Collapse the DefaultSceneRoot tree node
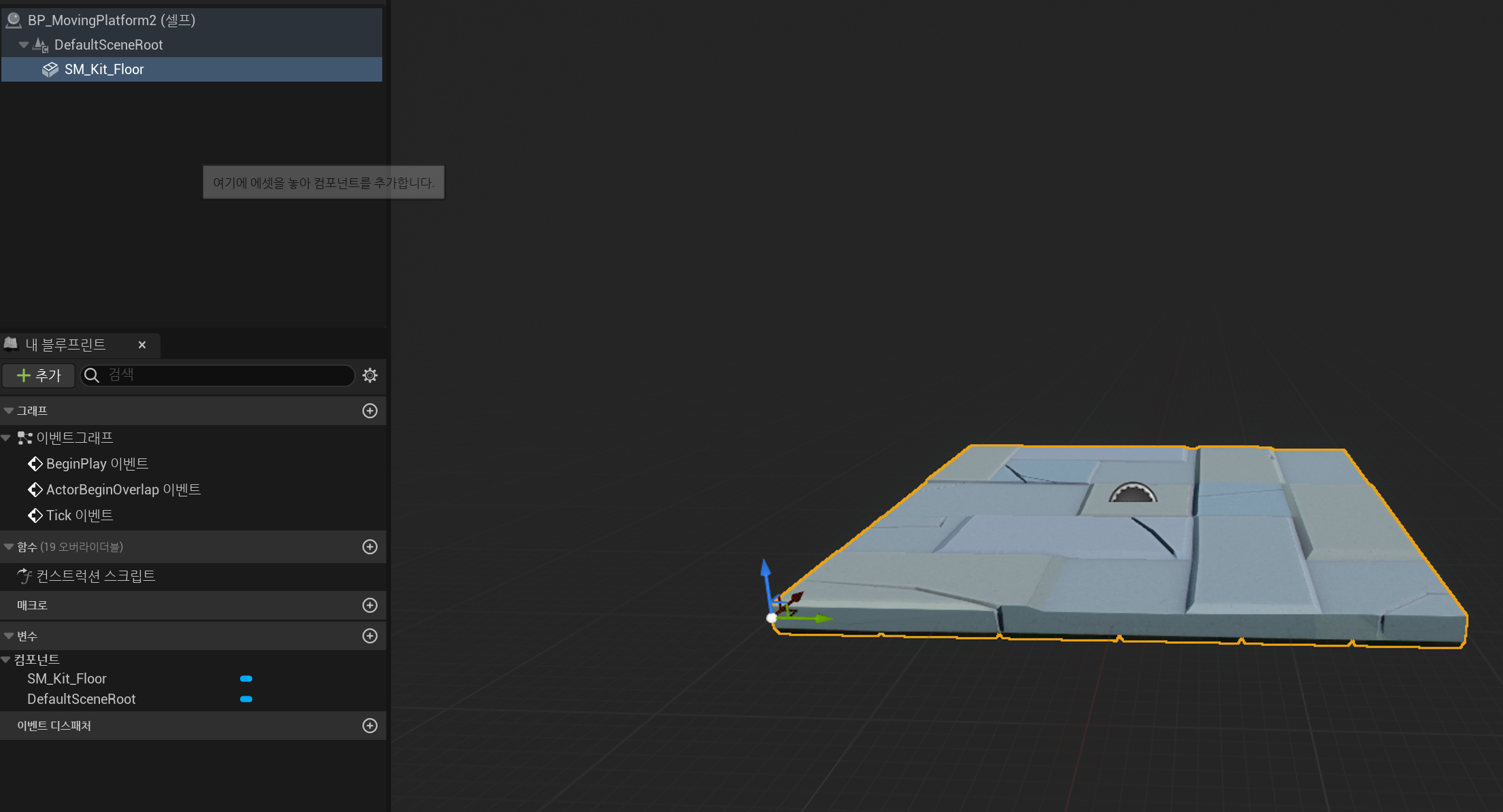Viewport: 1503px width, 812px height. pos(24,45)
